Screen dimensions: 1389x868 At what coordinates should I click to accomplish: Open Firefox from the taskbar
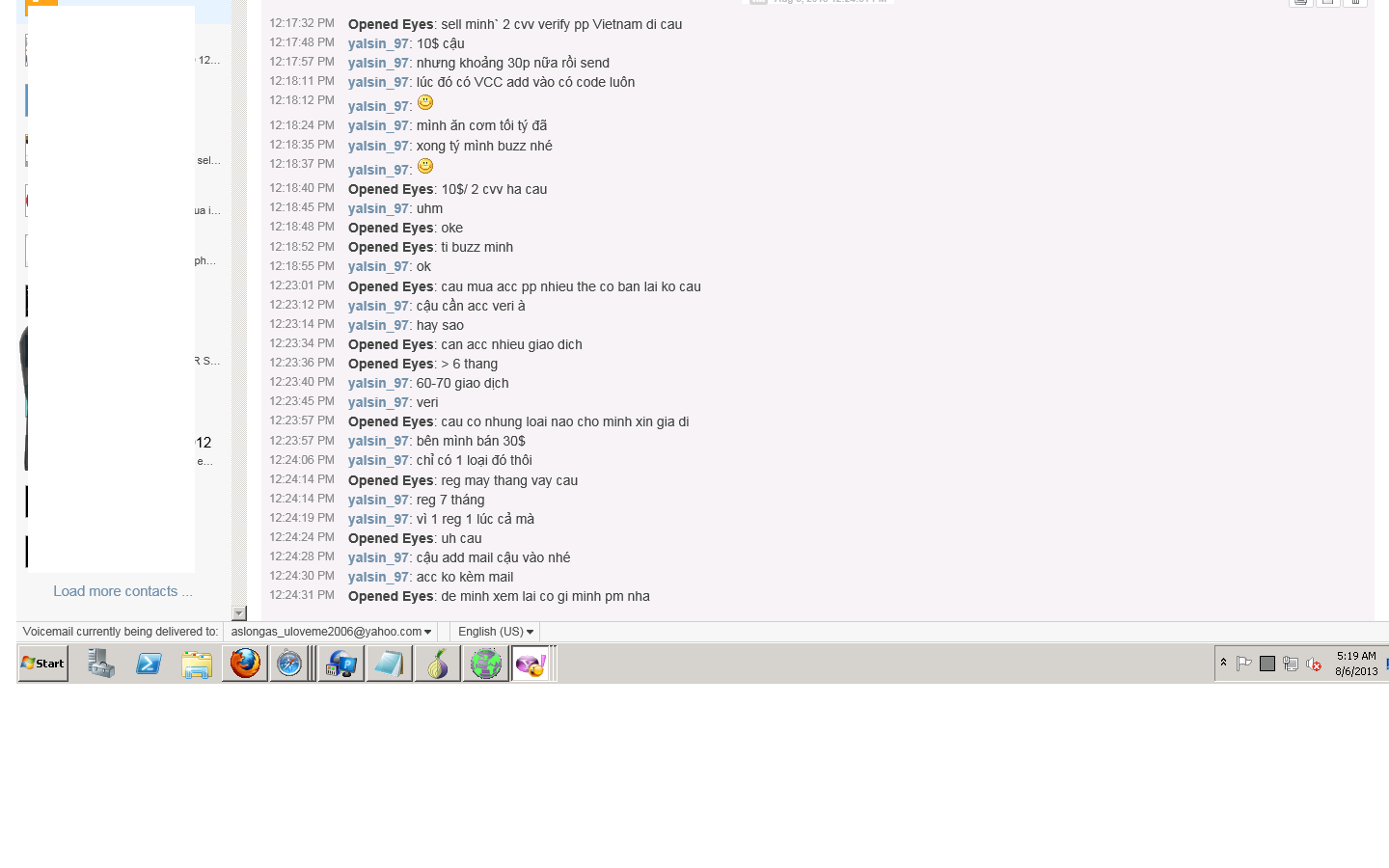coord(245,664)
